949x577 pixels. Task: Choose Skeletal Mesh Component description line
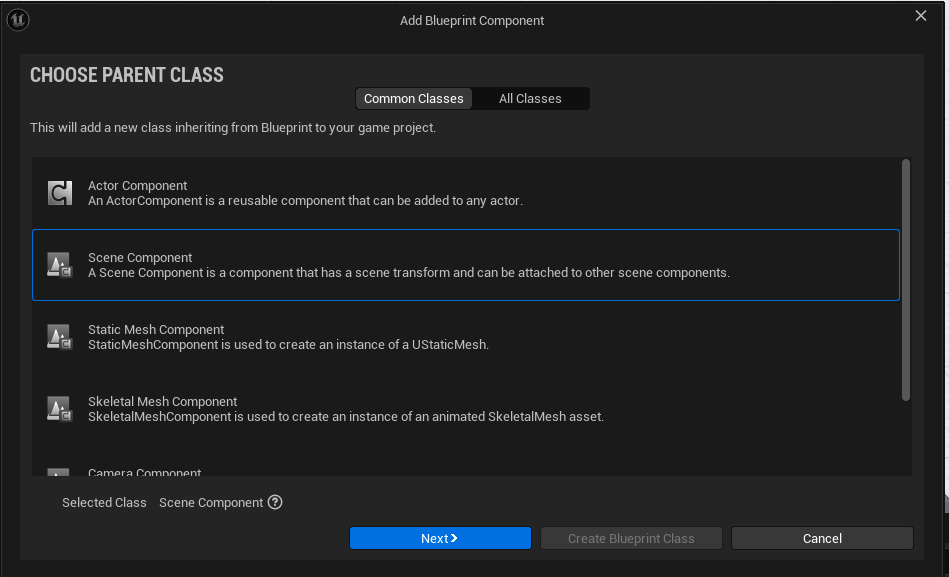[x=345, y=417]
